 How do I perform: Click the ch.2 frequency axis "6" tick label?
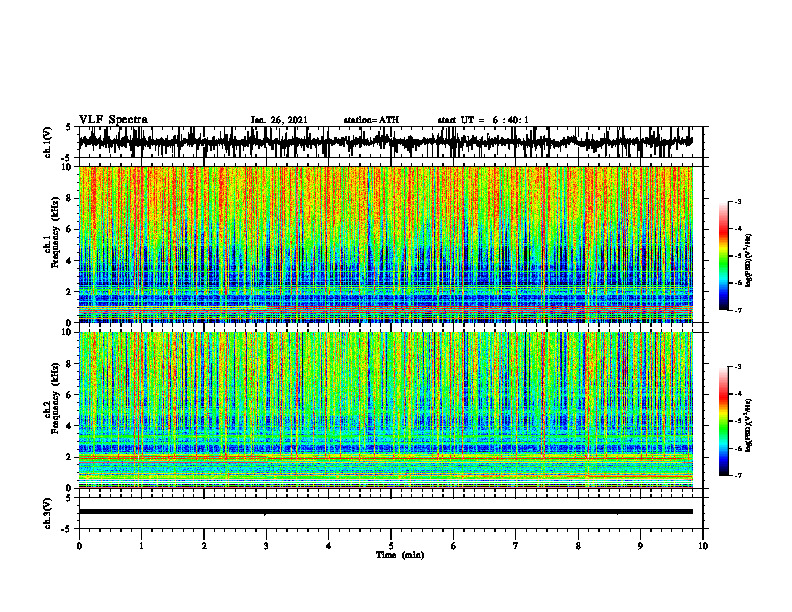(x=70, y=395)
